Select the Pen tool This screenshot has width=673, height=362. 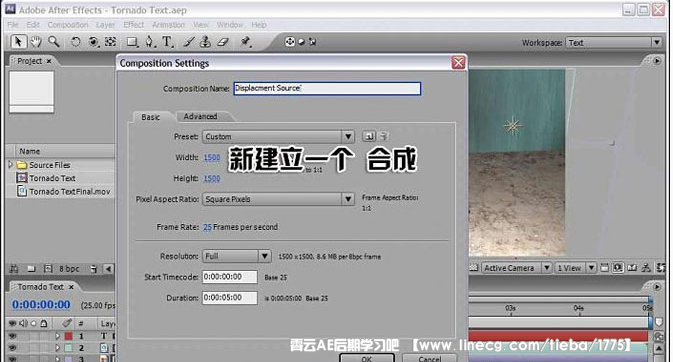[149, 42]
